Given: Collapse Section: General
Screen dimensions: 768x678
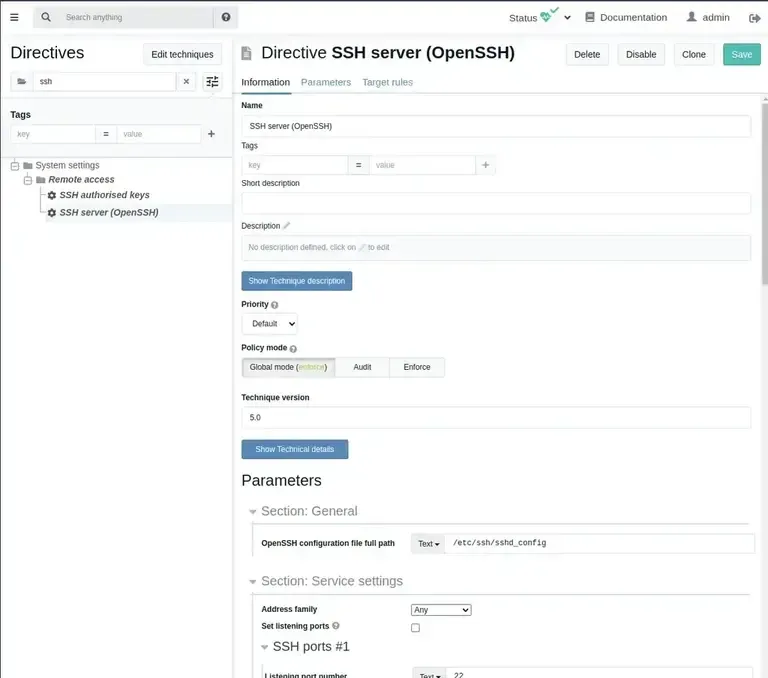Looking at the screenshot, I should click(x=253, y=512).
